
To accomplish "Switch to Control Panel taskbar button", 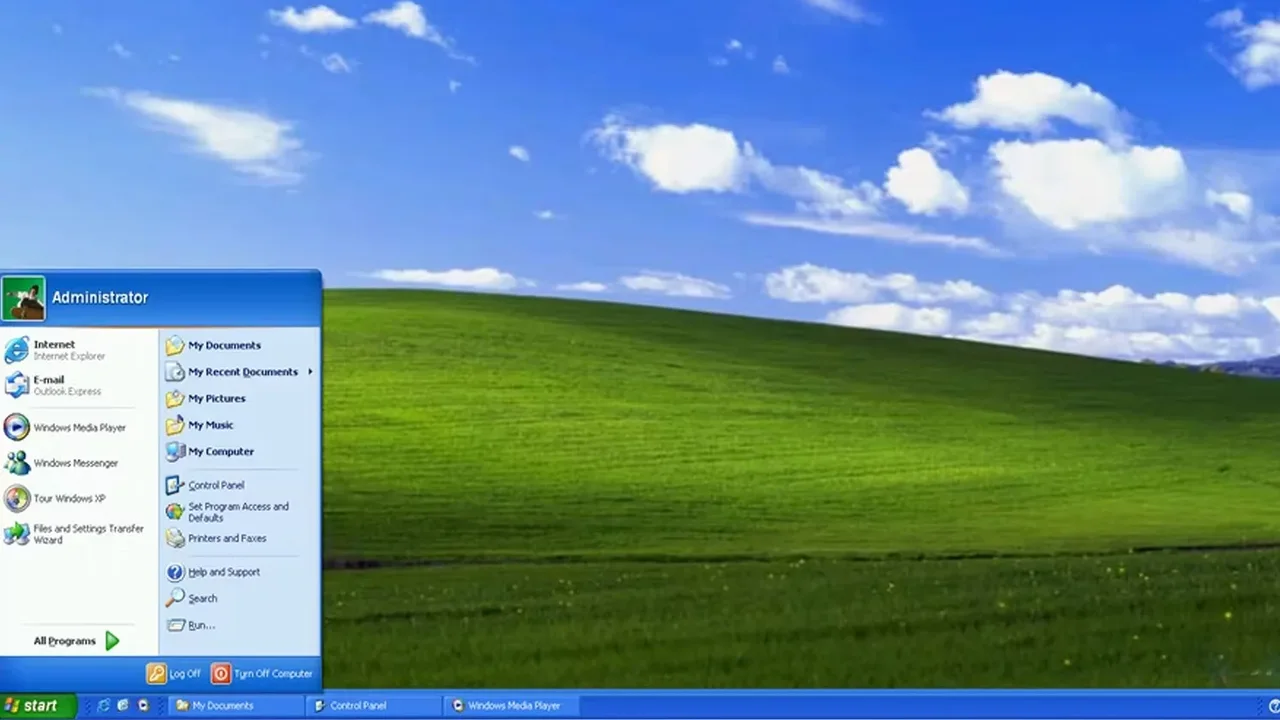I will tap(376, 706).
